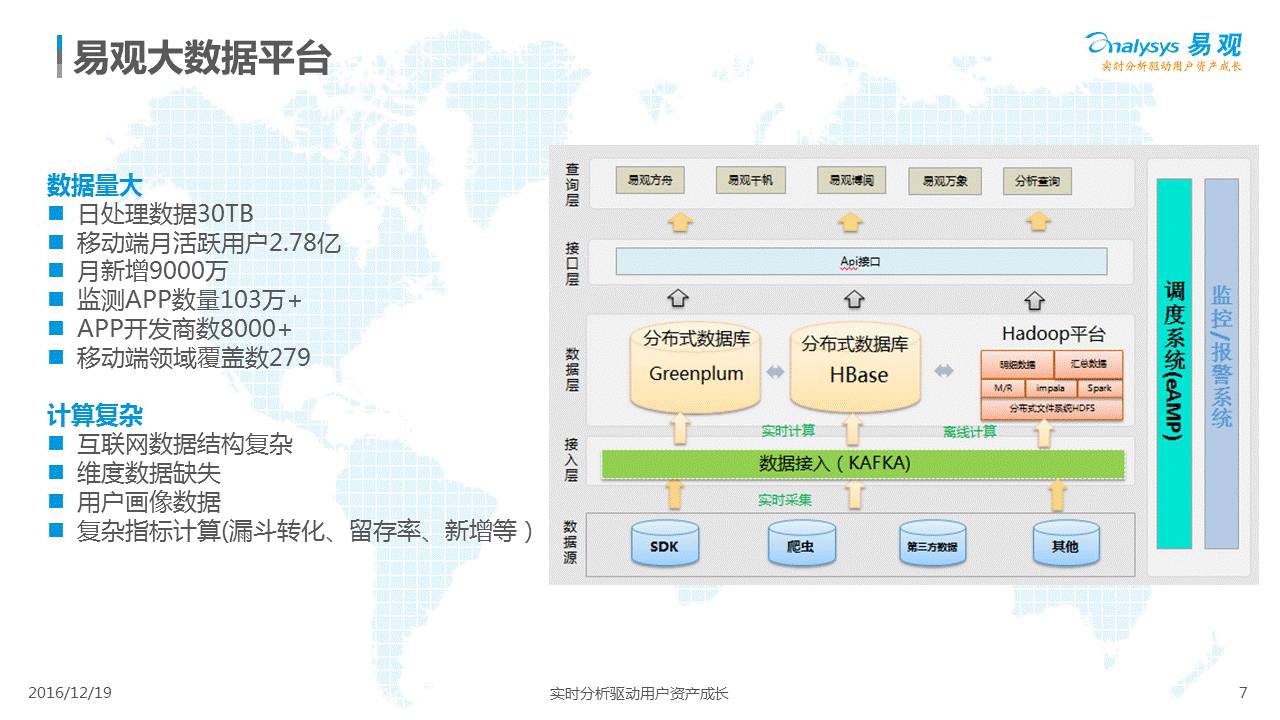Select the Spark block
The width and height of the screenshot is (1280, 720).
1100,388
